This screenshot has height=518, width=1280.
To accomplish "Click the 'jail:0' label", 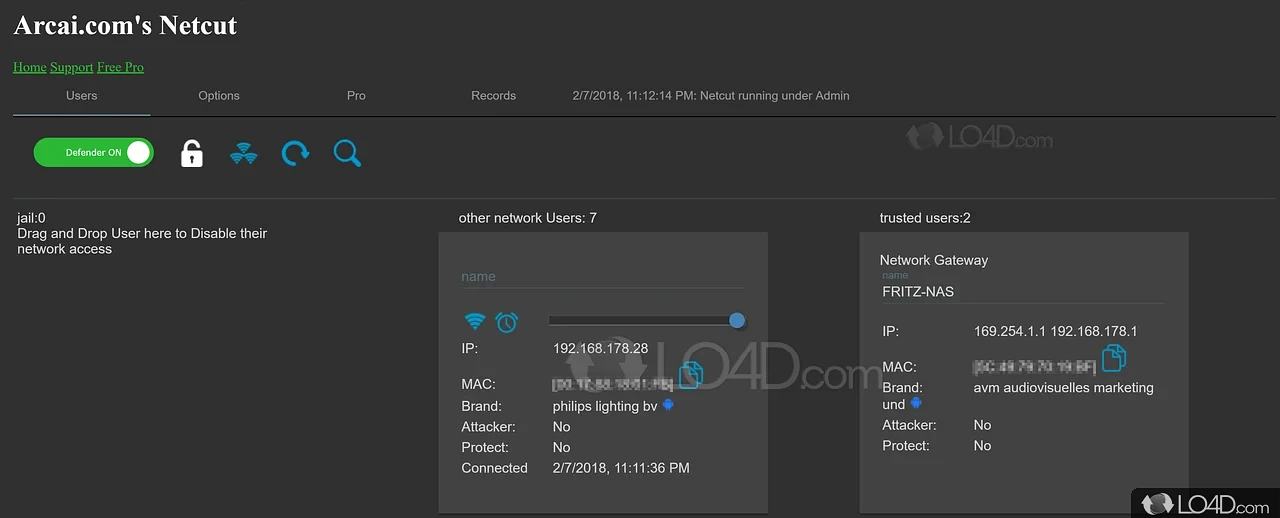I will coord(31,217).
